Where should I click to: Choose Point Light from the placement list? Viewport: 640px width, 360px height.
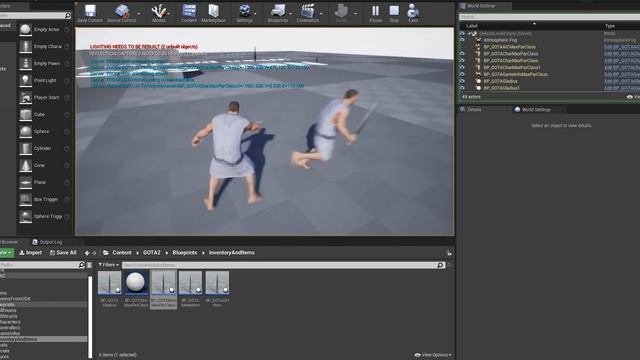click(x=44, y=80)
